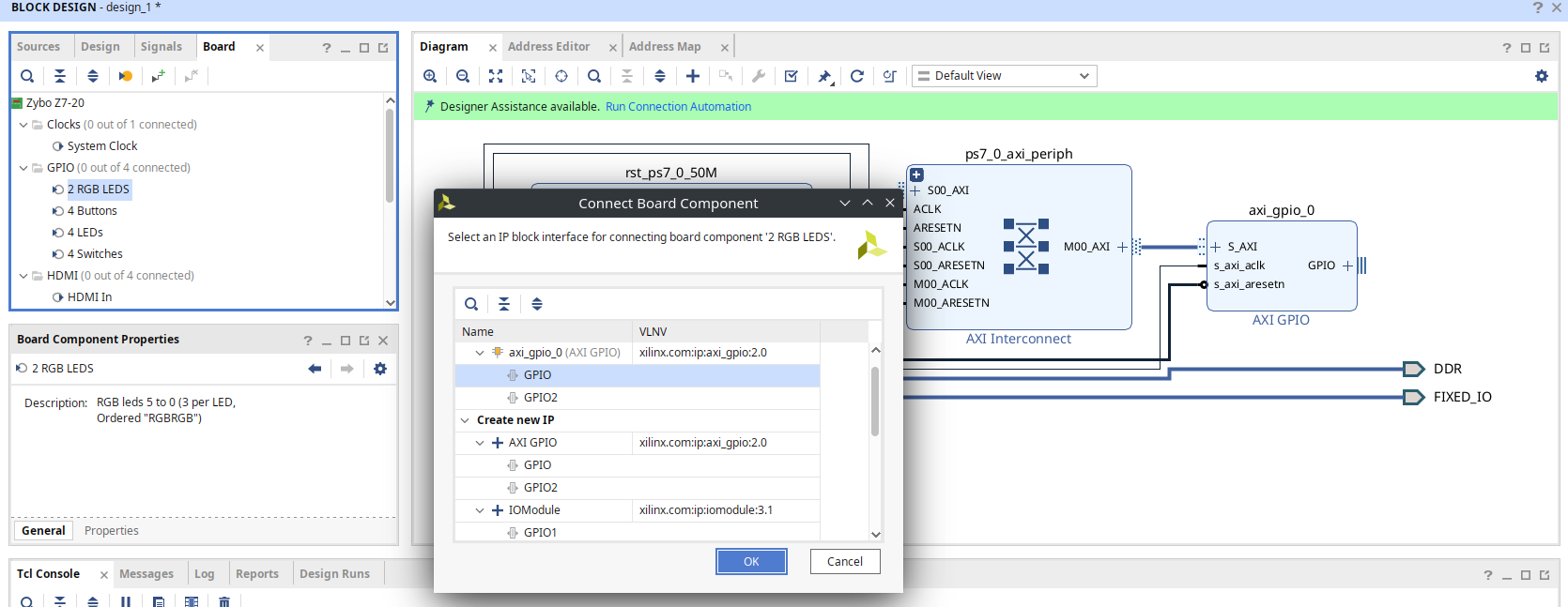Select GPIO1 under IOModule
The width and height of the screenshot is (1568, 607).
540,533
